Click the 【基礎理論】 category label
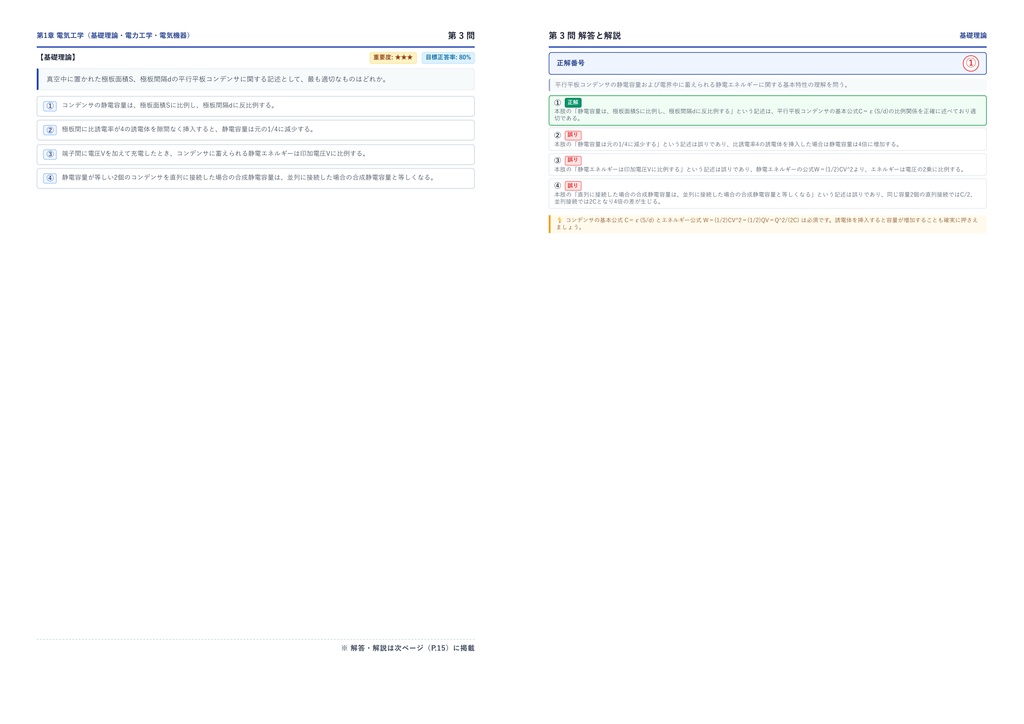Screen dimensions: 1024x724 click(57, 57)
